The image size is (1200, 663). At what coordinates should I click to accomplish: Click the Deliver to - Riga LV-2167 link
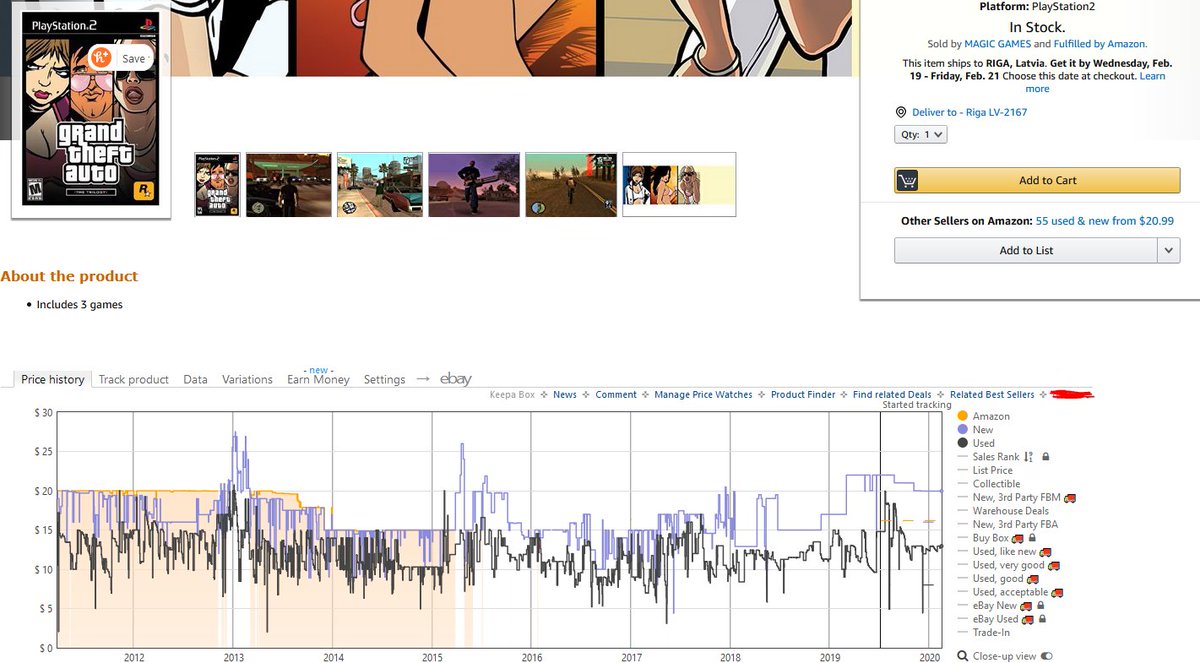click(x=969, y=112)
